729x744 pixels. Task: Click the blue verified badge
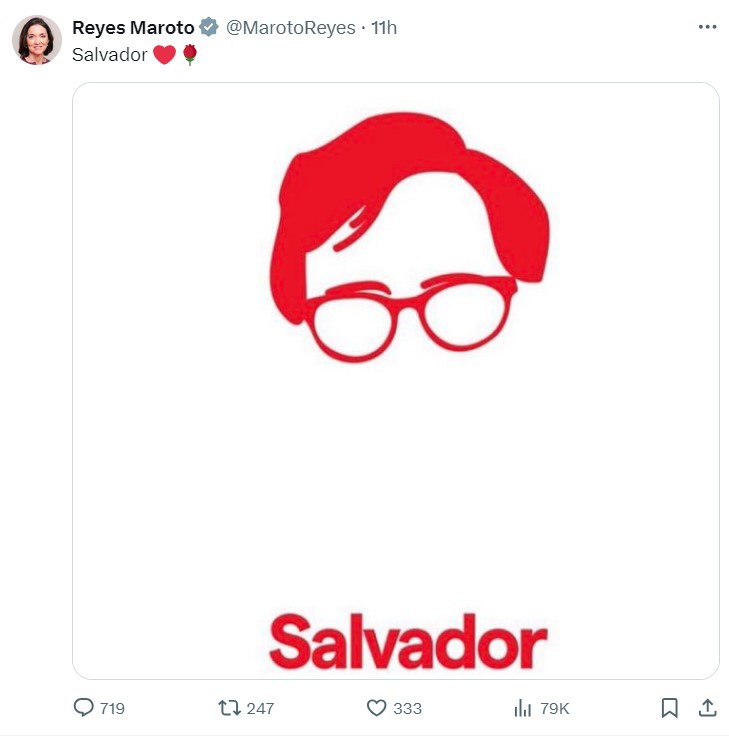click(209, 27)
